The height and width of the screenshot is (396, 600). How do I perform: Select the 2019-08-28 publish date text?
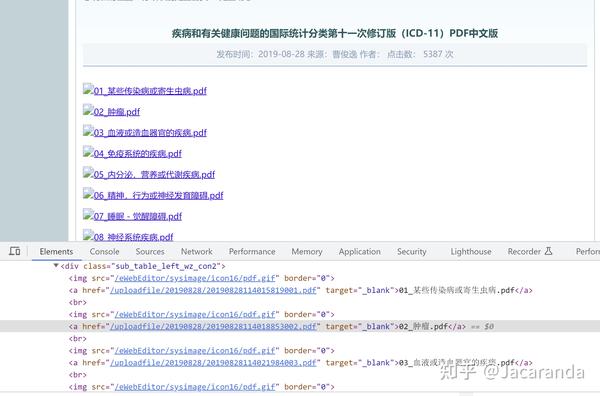[x=281, y=54]
